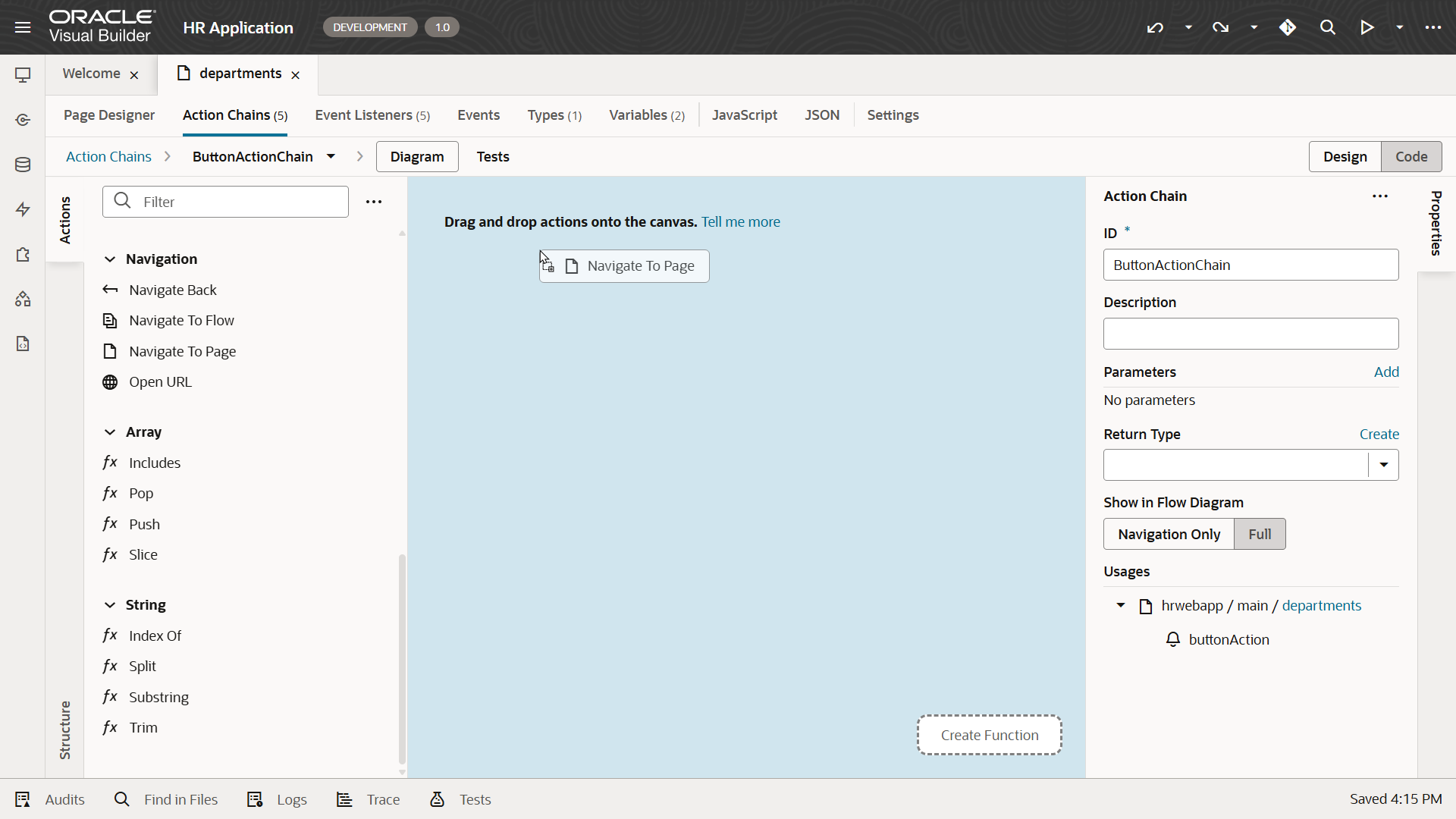The width and height of the screenshot is (1456, 819).
Task: Click the Preview play icon
Action: tap(1367, 27)
